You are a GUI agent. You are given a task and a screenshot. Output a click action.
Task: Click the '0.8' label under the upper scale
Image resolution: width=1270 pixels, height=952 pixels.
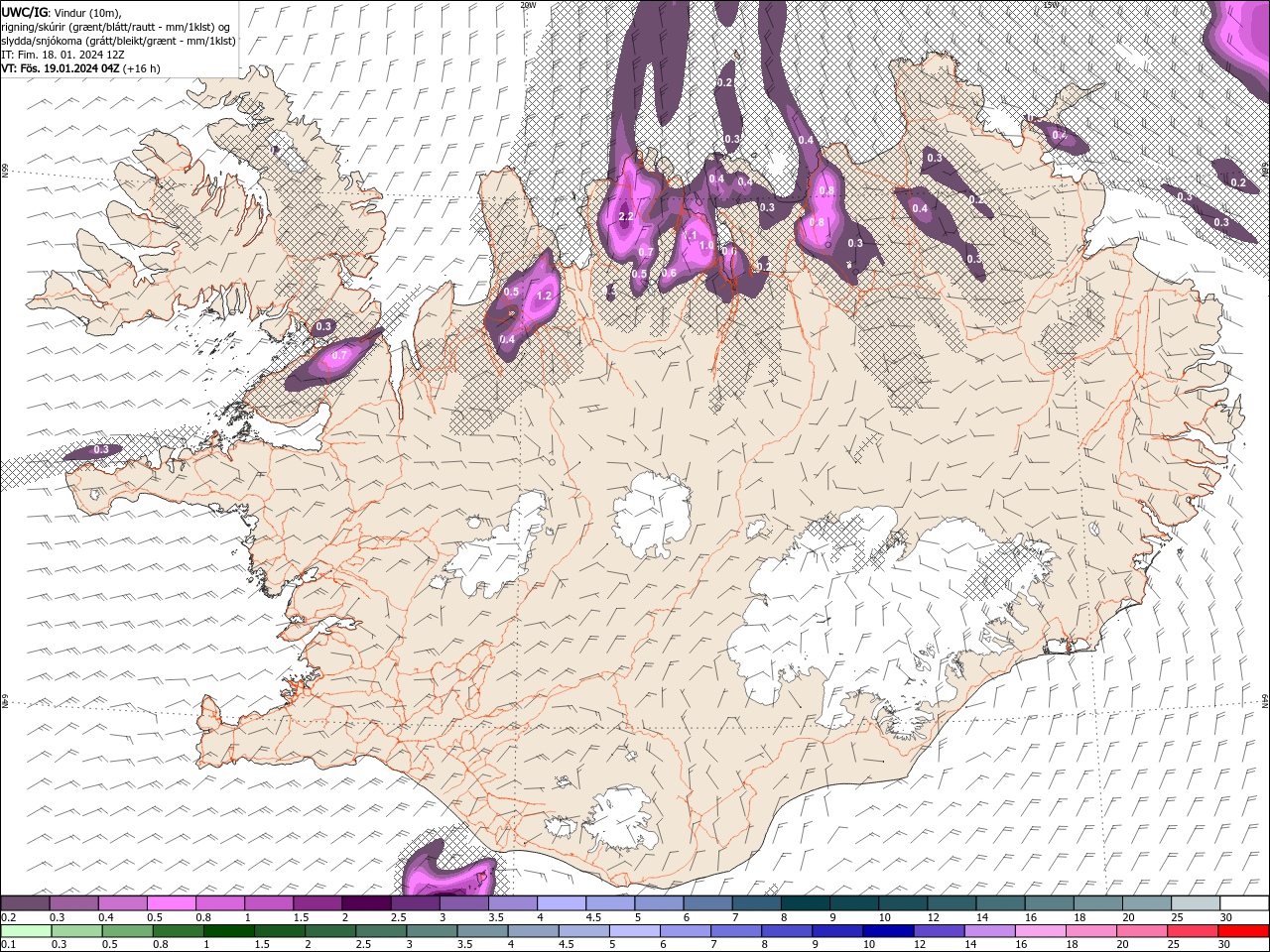pyautogui.click(x=203, y=917)
